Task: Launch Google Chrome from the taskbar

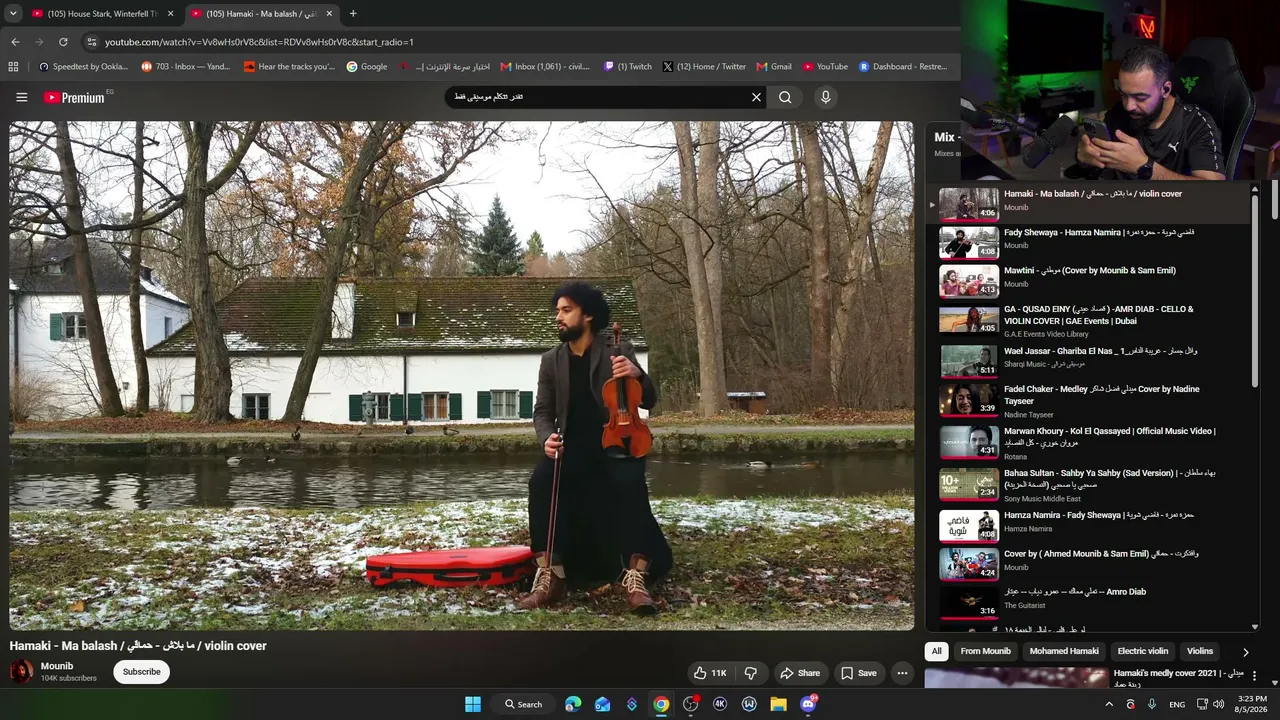Action: coord(661,704)
